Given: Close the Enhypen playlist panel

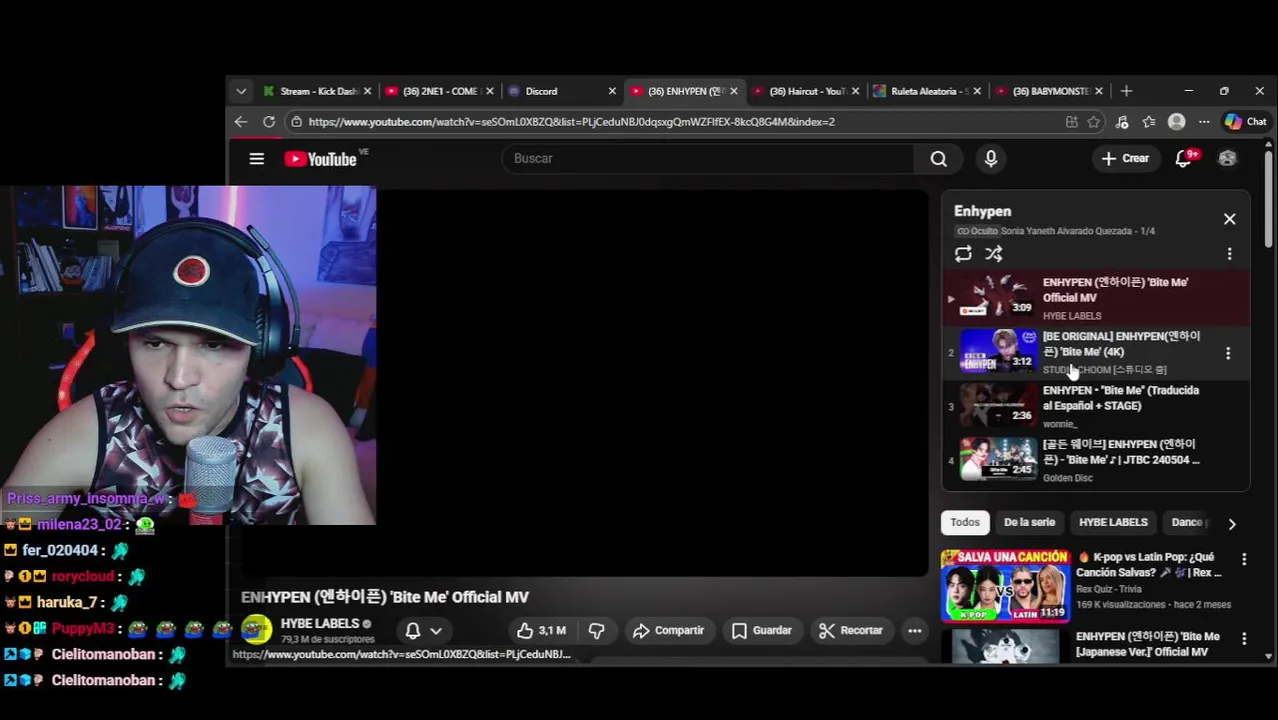Looking at the screenshot, I should click(x=1229, y=219).
